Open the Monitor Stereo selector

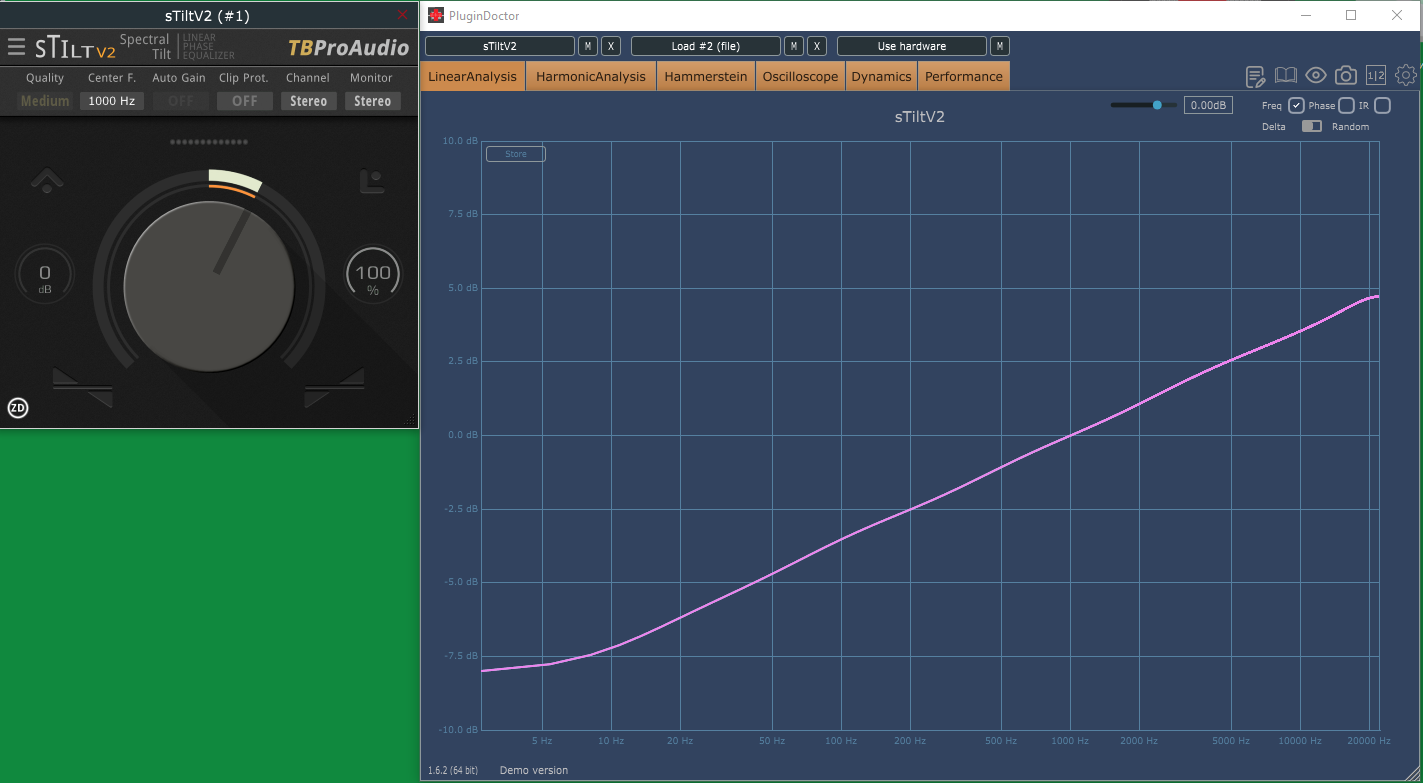[373, 101]
